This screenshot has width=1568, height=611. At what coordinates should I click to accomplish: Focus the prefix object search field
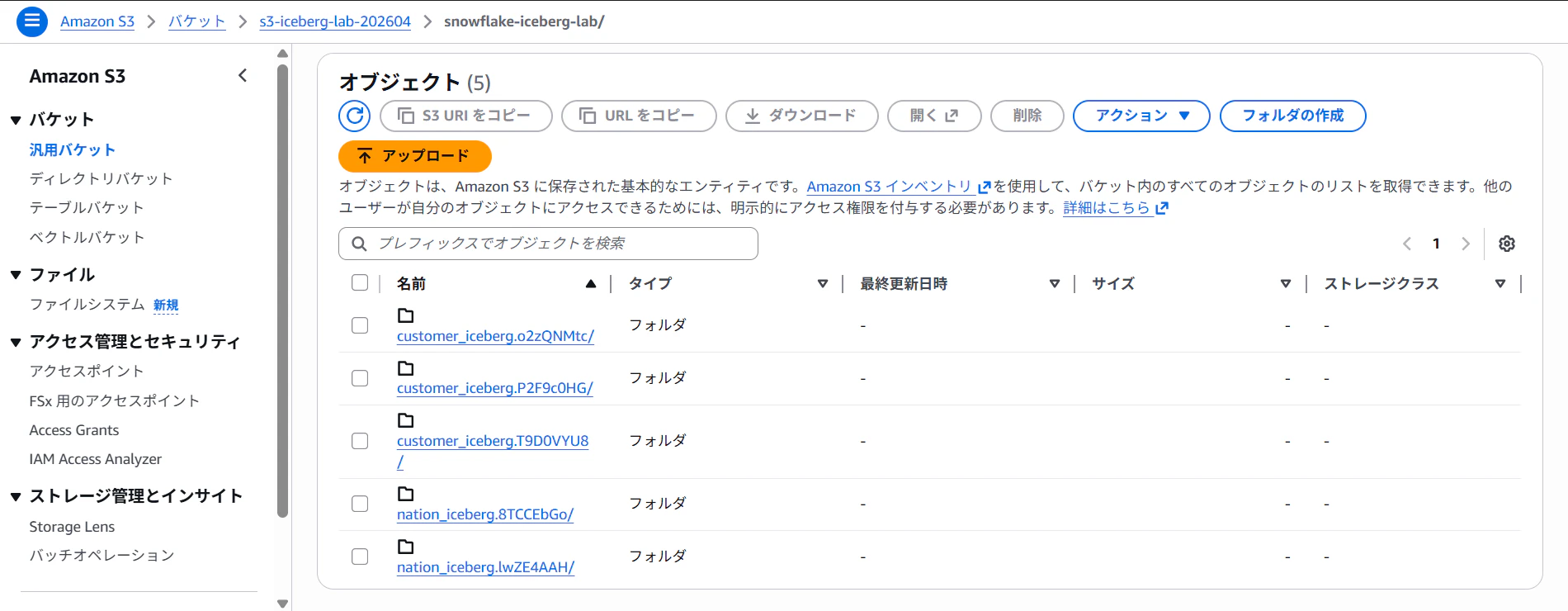point(548,244)
